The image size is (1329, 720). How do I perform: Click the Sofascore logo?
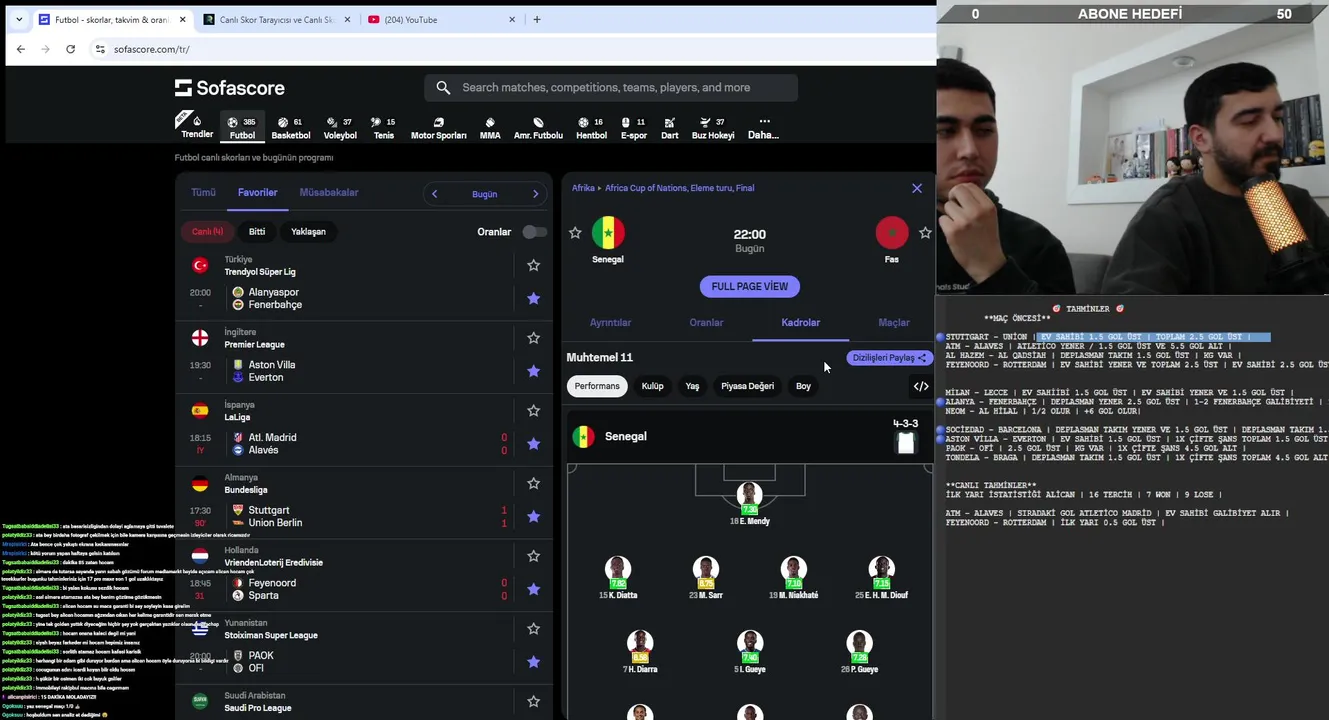pos(230,88)
